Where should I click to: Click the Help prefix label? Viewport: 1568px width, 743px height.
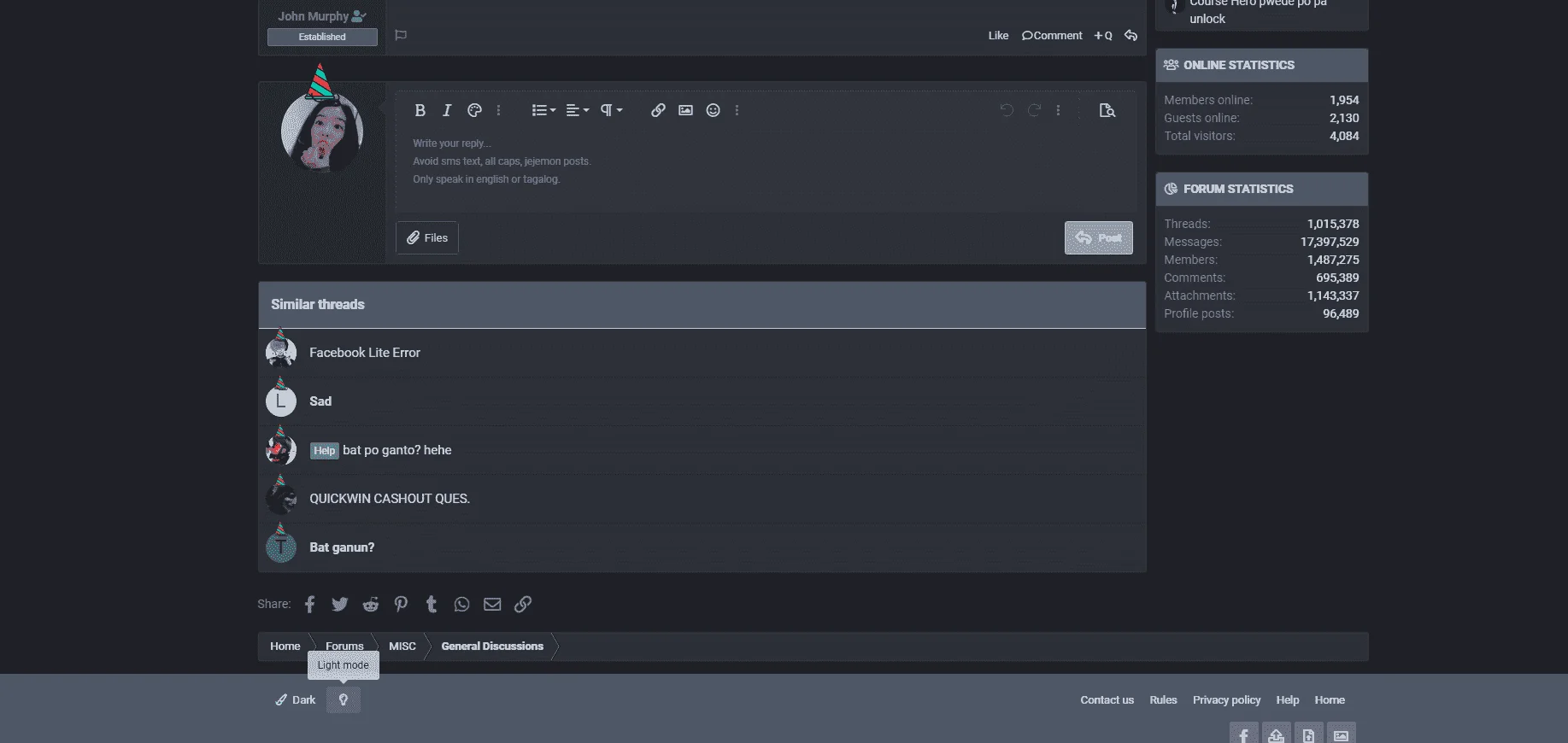[x=324, y=450]
